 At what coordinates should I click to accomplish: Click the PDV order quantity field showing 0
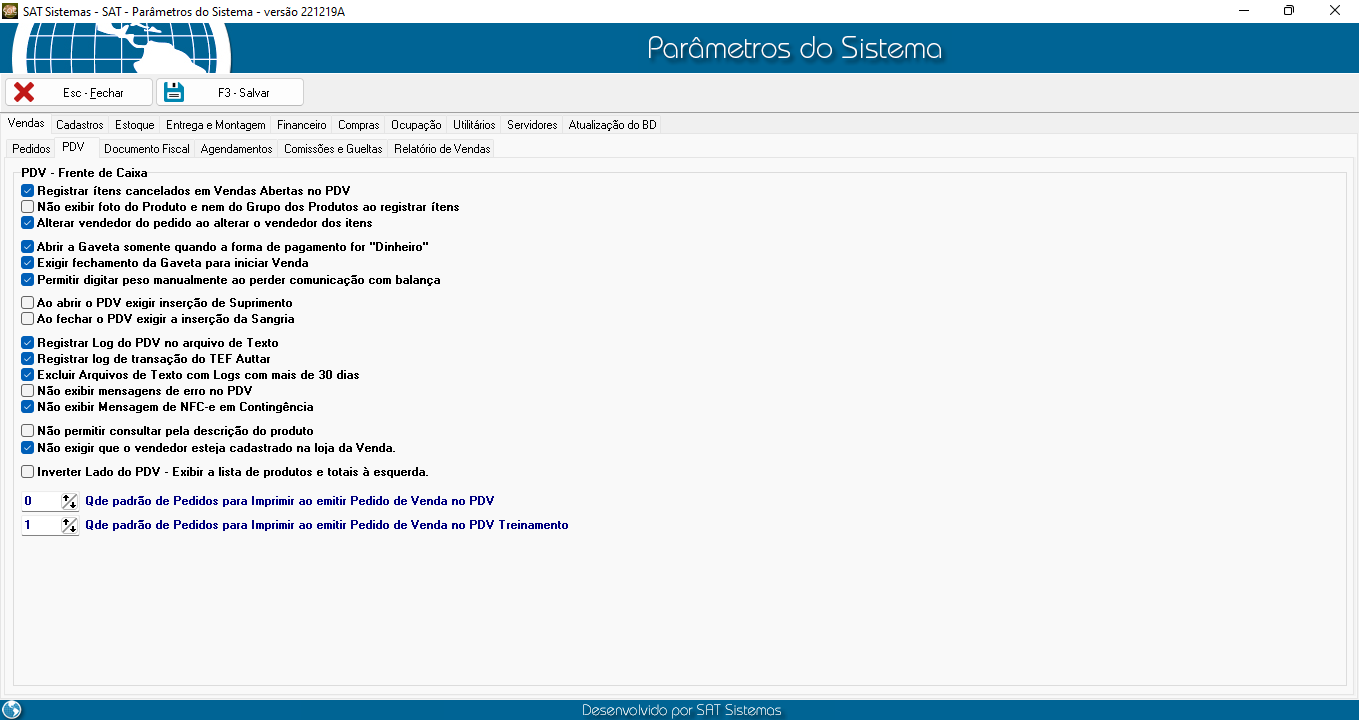41,501
